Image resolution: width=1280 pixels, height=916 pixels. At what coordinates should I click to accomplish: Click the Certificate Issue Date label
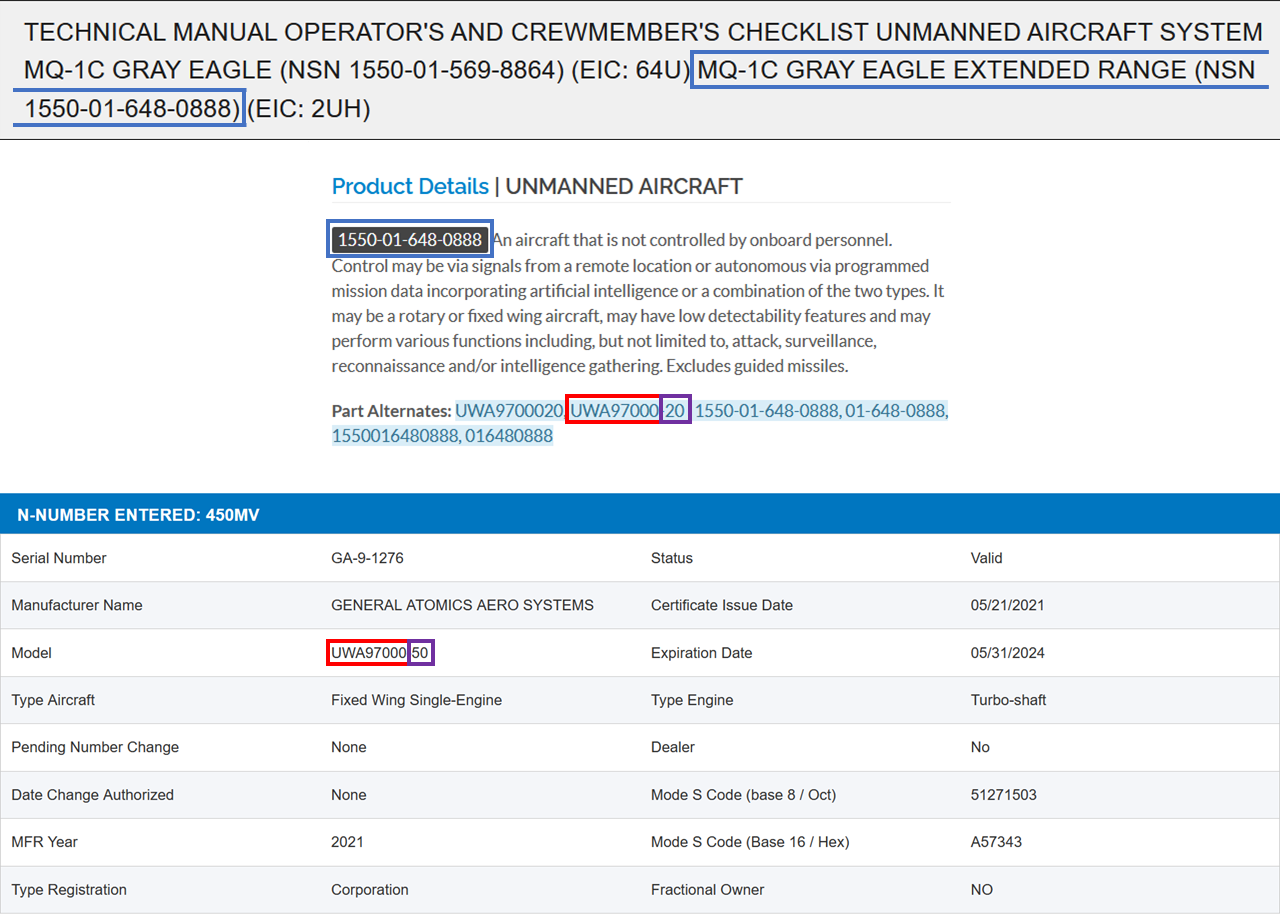click(722, 605)
